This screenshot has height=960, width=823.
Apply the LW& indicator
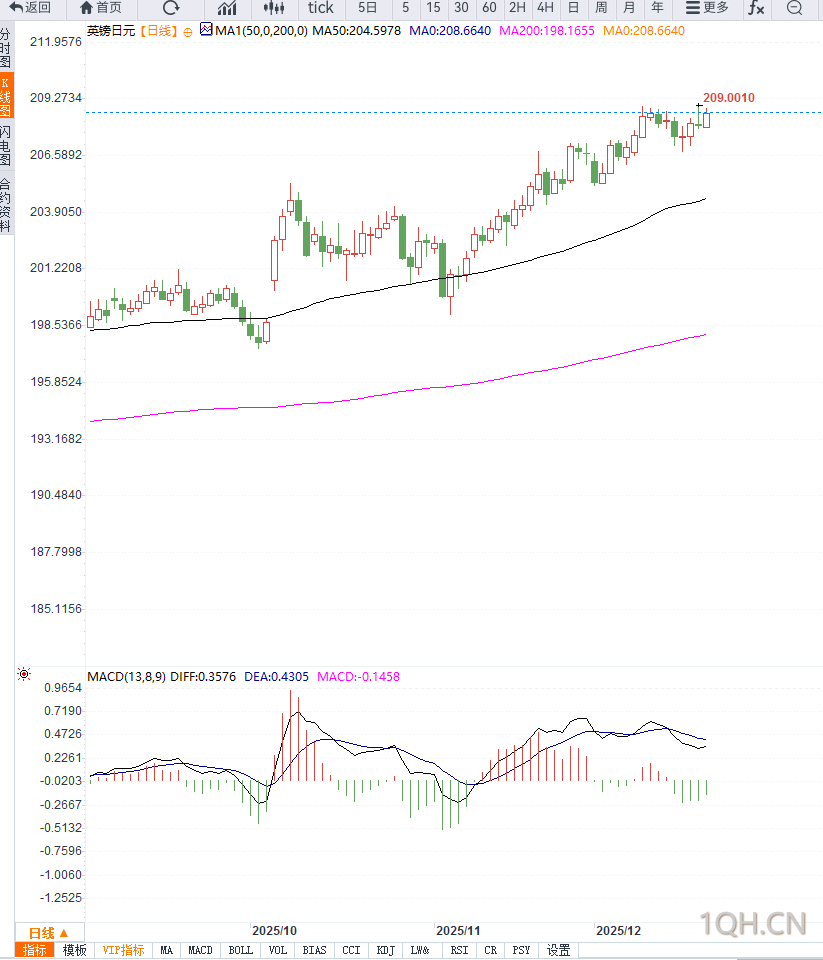(x=420, y=950)
